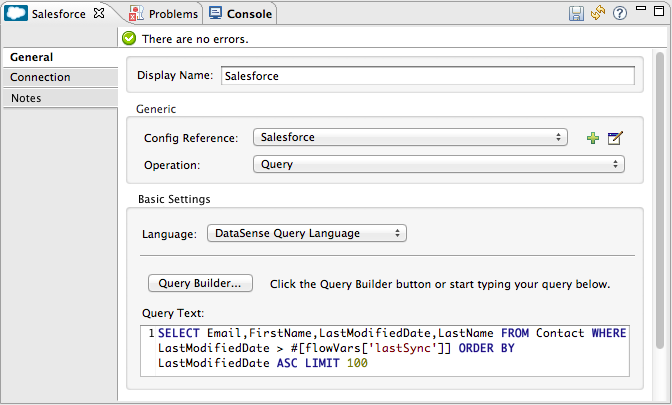Click the 'Operation:' label
The height and width of the screenshot is (405, 672).
tap(172, 165)
